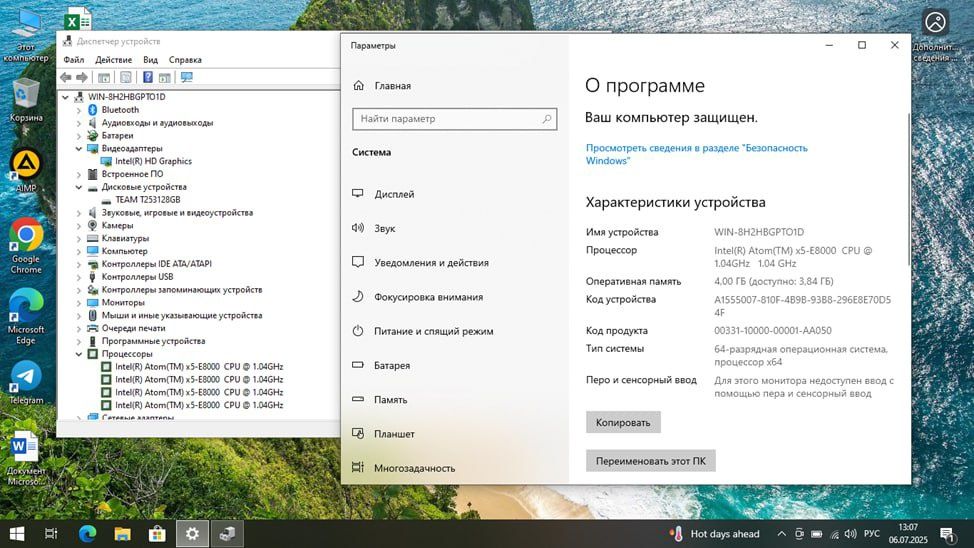Click Переименовать этот ПК button
974x548 pixels.
(650, 461)
